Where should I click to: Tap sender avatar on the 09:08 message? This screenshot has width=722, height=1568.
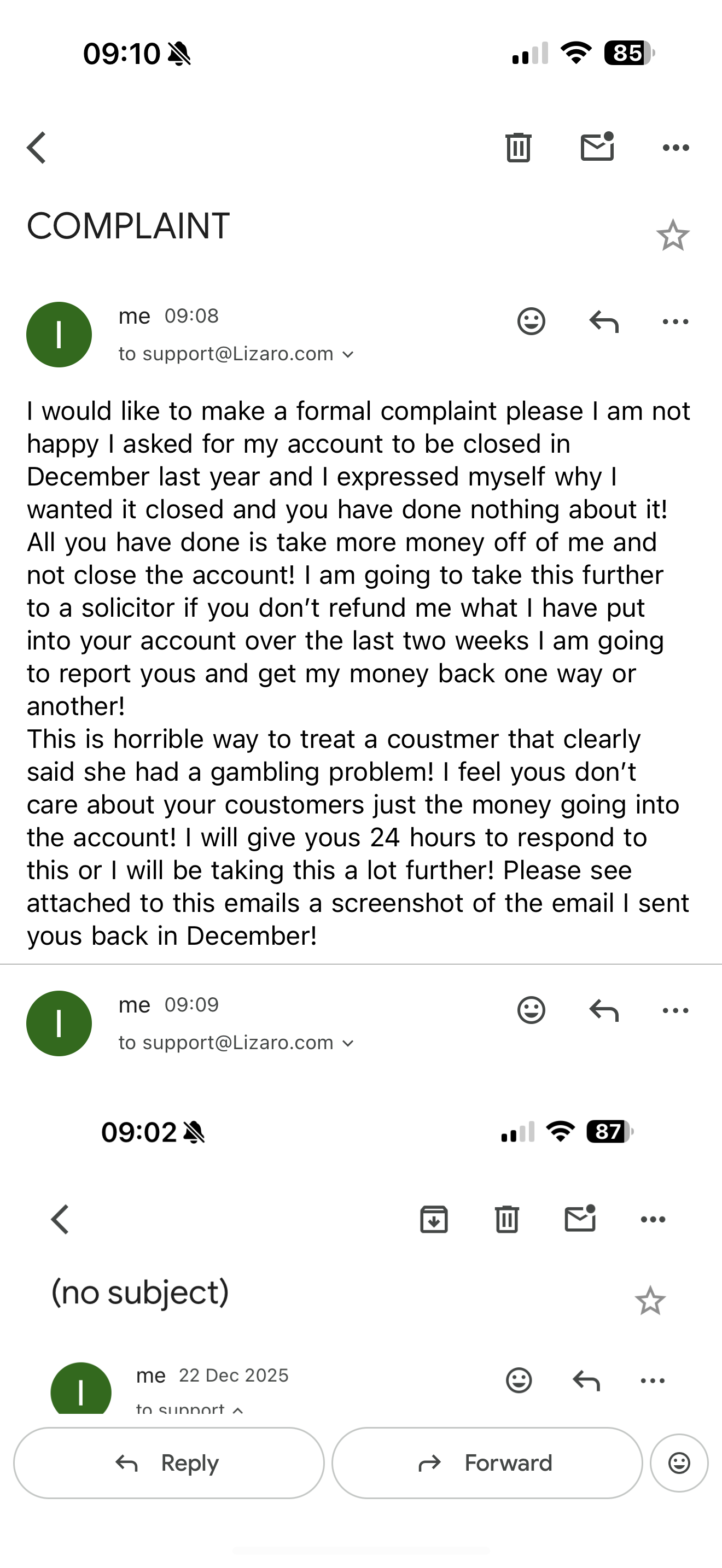click(59, 335)
